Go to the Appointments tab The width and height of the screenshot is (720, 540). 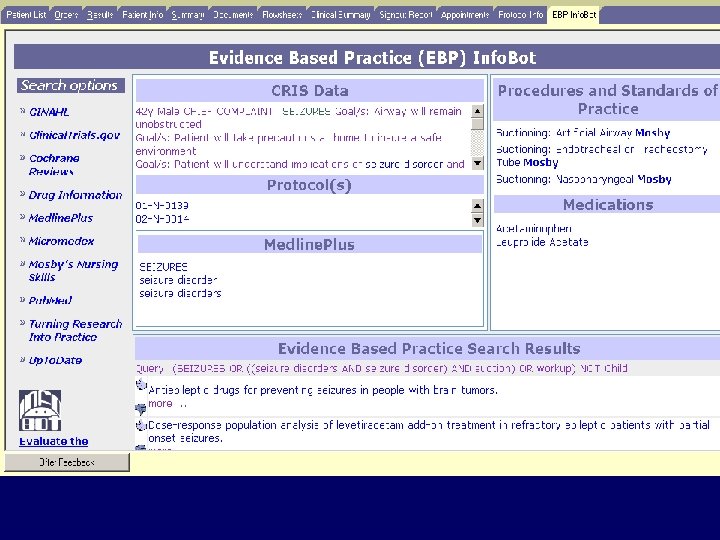tap(465, 15)
